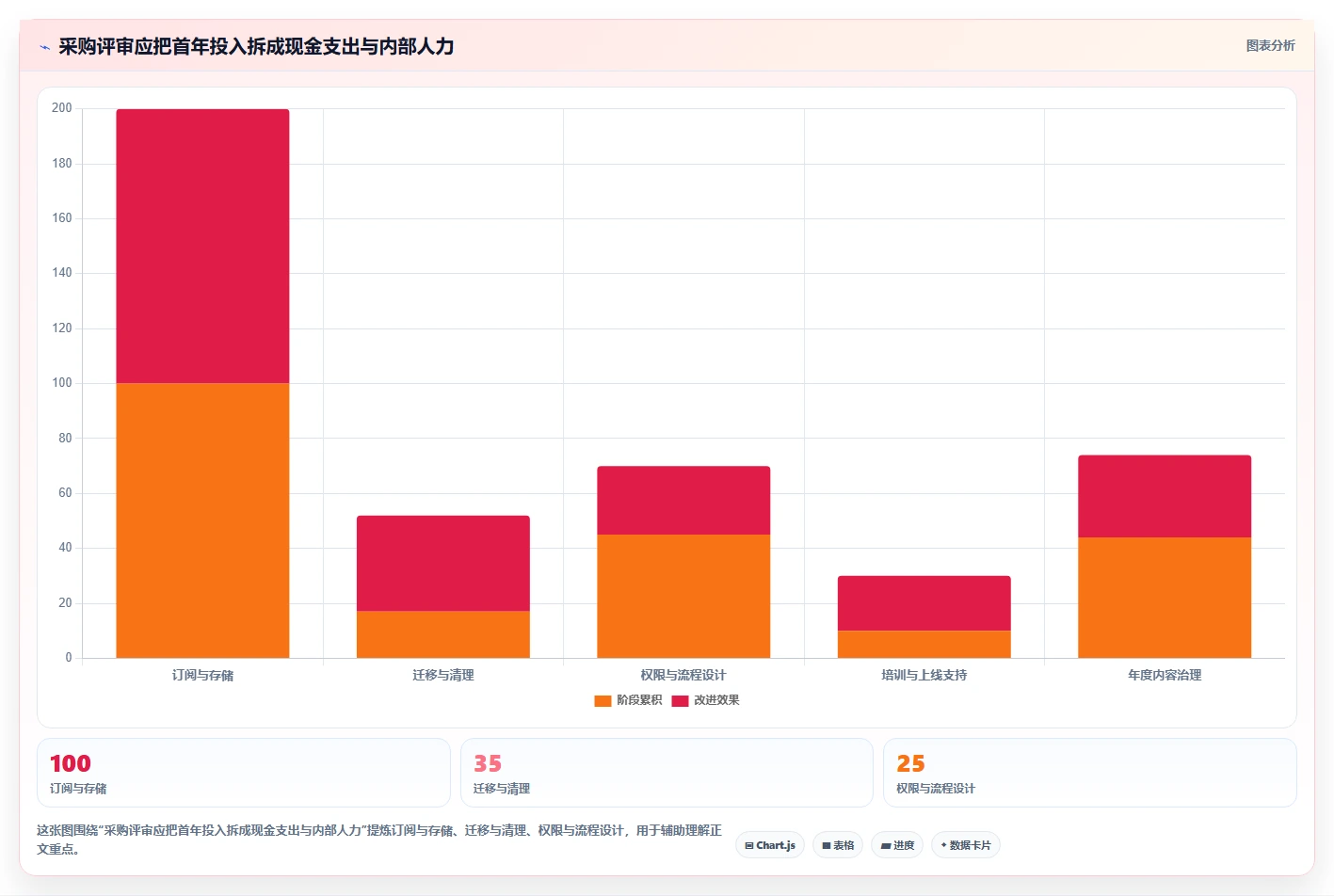Image resolution: width=1334 pixels, height=896 pixels.
Task: Click the y-axis value 80
Action: pyautogui.click(x=65, y=439)
